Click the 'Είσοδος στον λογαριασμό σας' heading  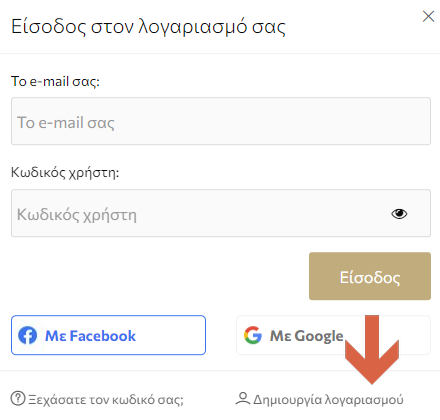(x=148, y=27)
